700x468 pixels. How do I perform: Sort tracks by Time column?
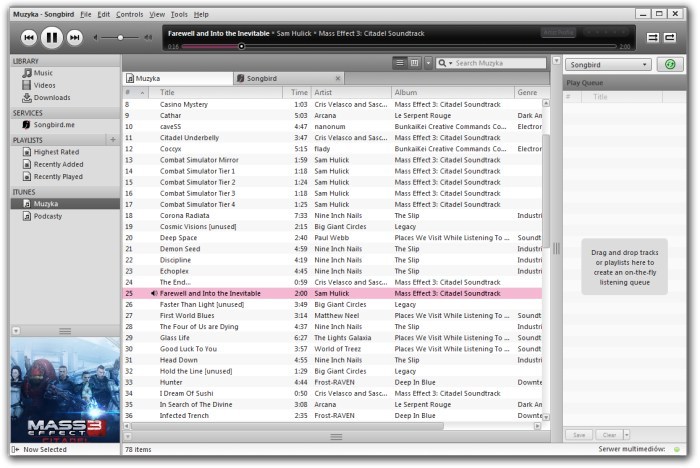coord(297,92)
